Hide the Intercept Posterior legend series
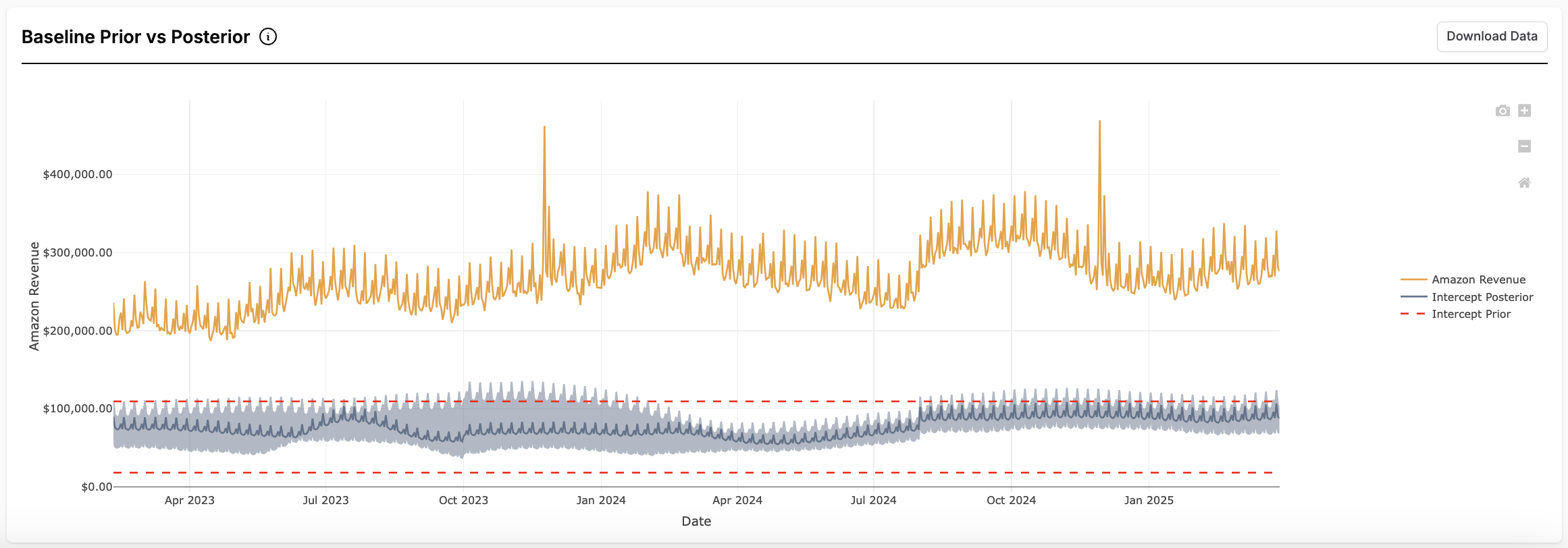Image resolution: width=1568 pixels, height=548 pixels. pos(1482,297)
